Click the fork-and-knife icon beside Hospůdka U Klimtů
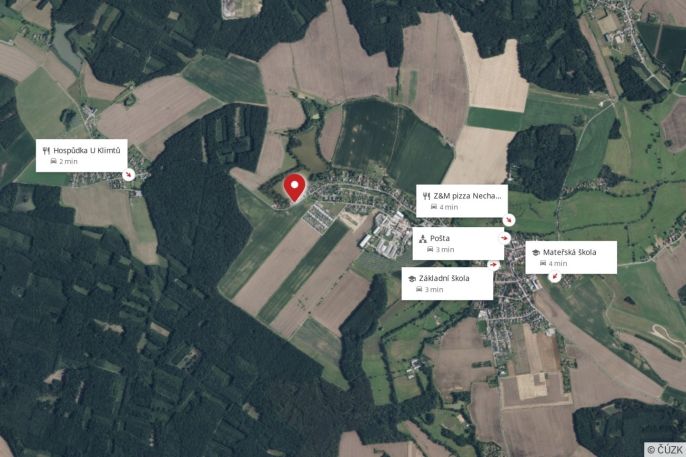This screenshot has height=457, width=686. [x=46, y=151]
